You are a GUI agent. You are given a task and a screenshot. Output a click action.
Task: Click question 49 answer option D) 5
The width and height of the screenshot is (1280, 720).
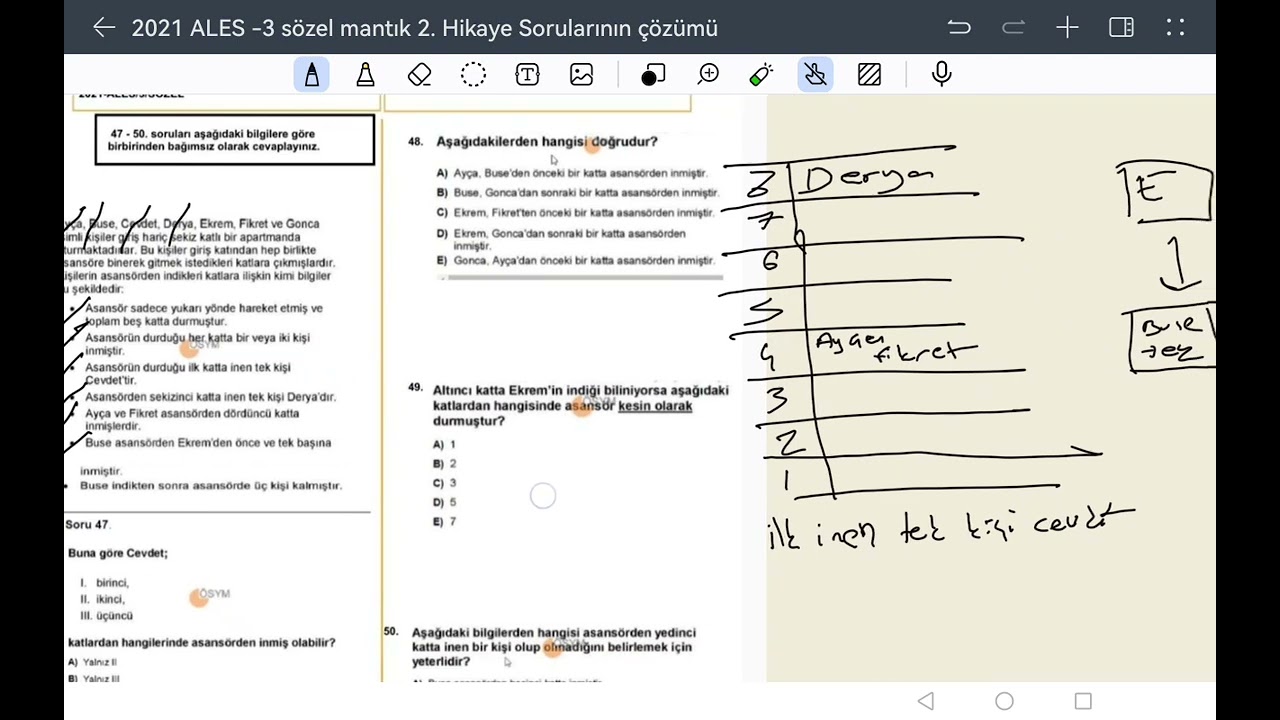(x=444, y=502)
